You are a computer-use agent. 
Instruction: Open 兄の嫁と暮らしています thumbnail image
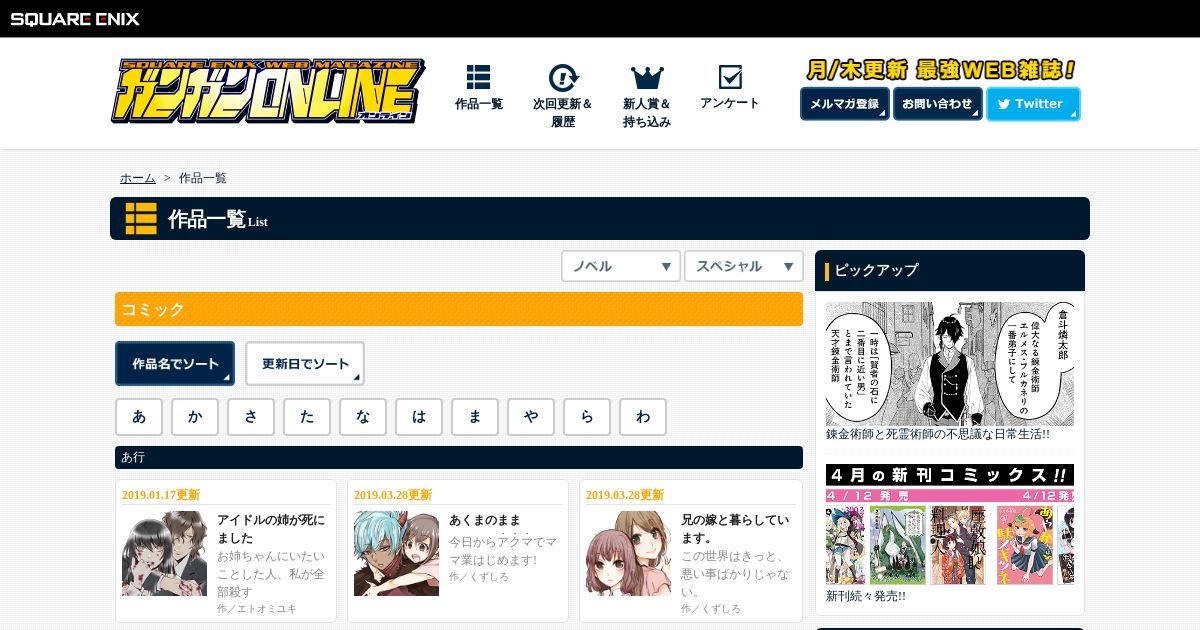coord(628,554)
